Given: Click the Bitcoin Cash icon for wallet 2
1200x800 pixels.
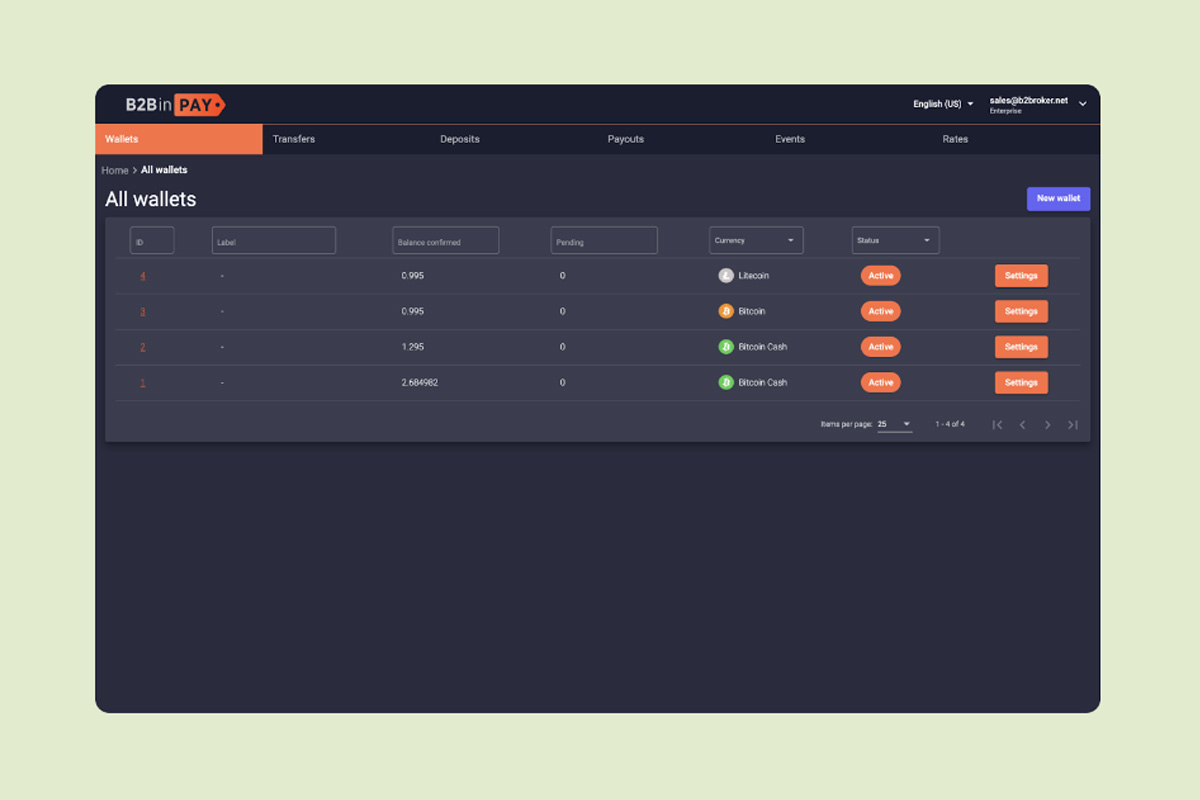Looking at the screenshot, I should pos(726,347).
